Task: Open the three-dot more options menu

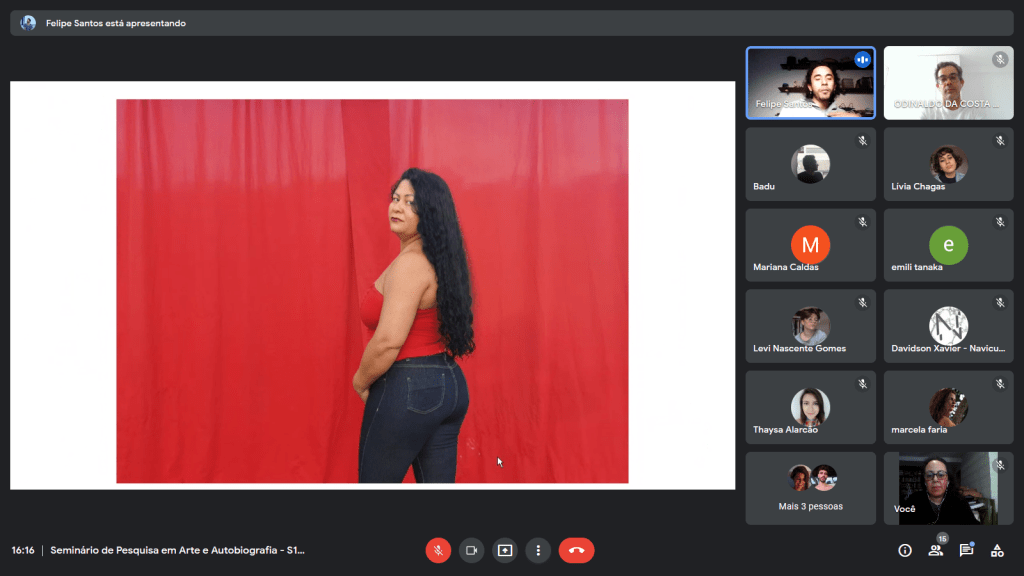Action: tap(538, 550)
